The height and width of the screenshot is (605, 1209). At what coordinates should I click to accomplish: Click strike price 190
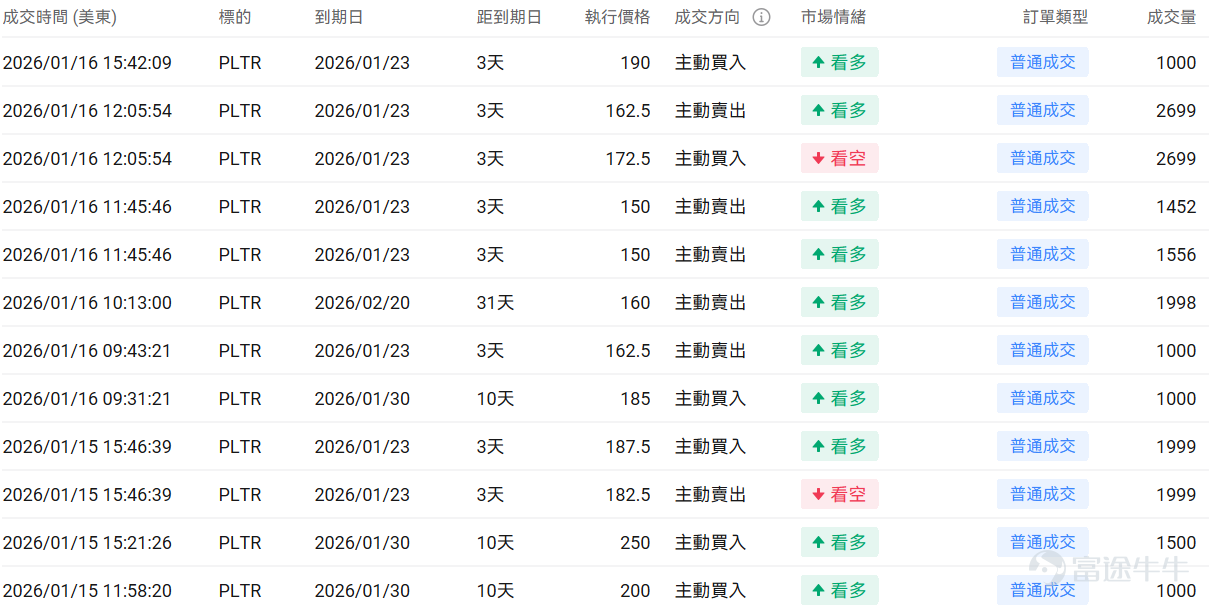(635, 63)
